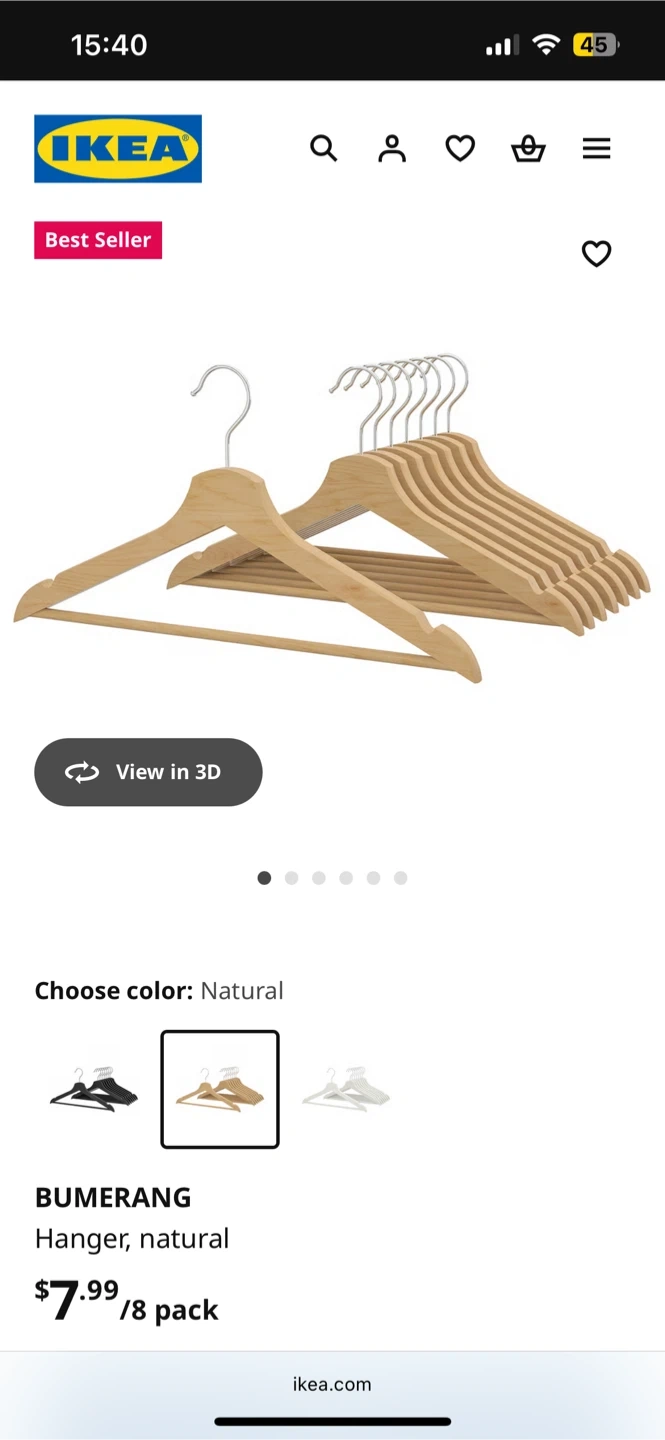The width and height of the screenshot is (665, 1440).
Task: Open the hamburger menu
Action: tap(596, 149)
